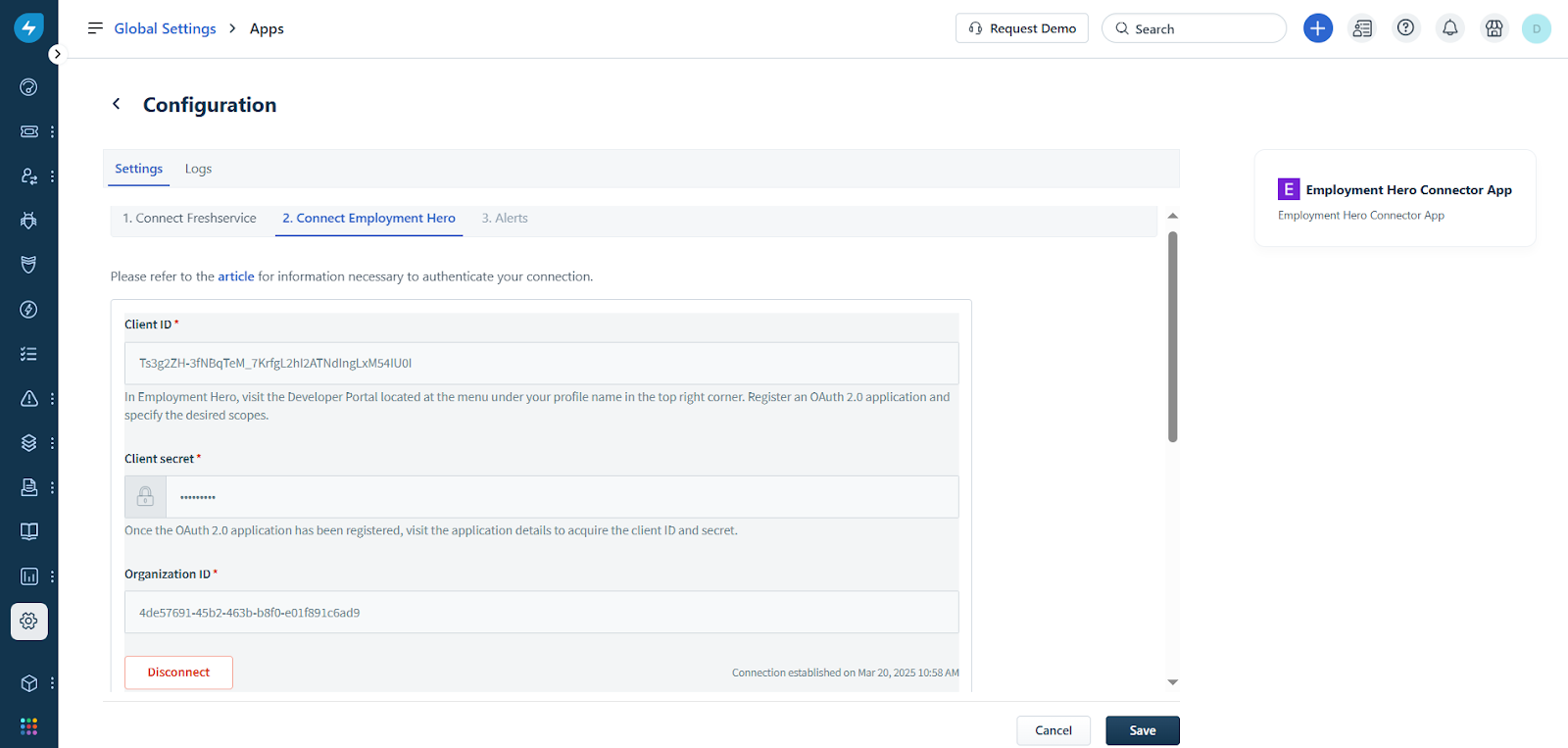Screen dimensions: 1568x748
Task: Open the warning triangle icon in the sidebar
Action: [x=29, y=399]
